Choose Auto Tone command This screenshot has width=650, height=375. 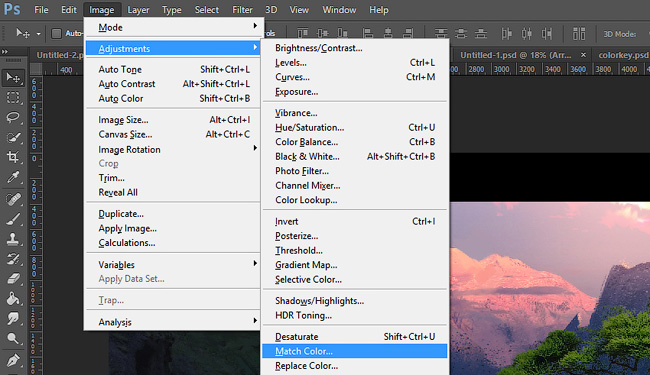click(x=172, y=69)
